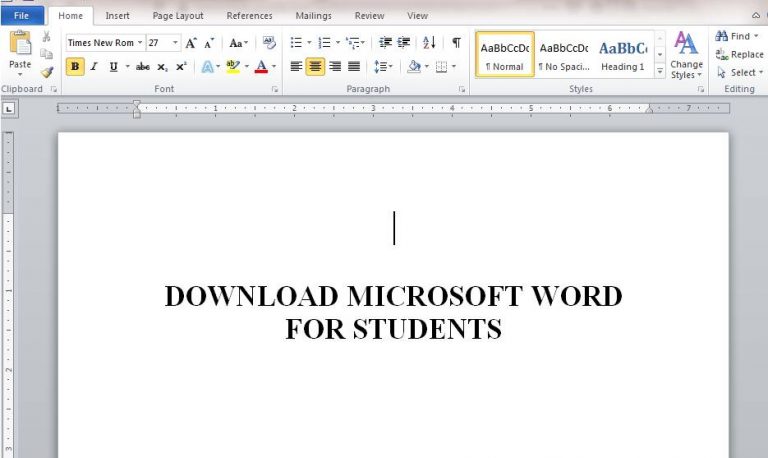This screenshot has height=458, width=768.
Task: Switch to the Page Layout tab
Action: tap(178, 16)
